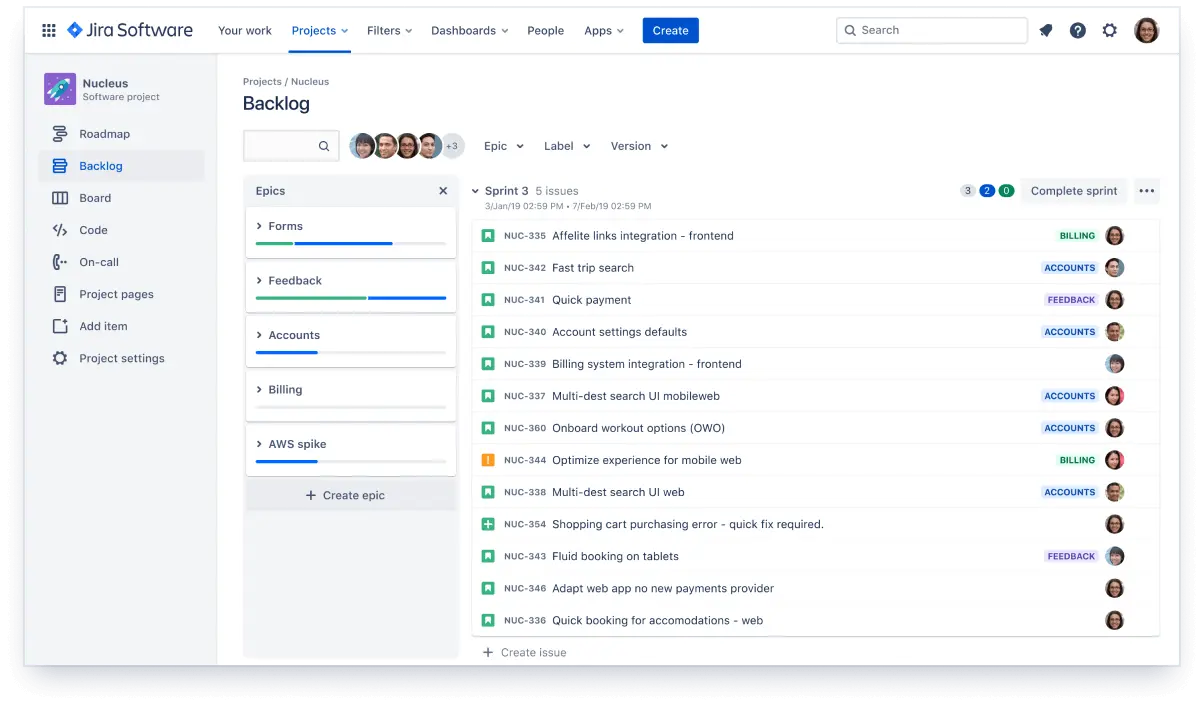The height and width of the screenshot is (706, 1203).
Task: Open the help question mark icon
Action: pyautogui.click(x=1077, y=30)
